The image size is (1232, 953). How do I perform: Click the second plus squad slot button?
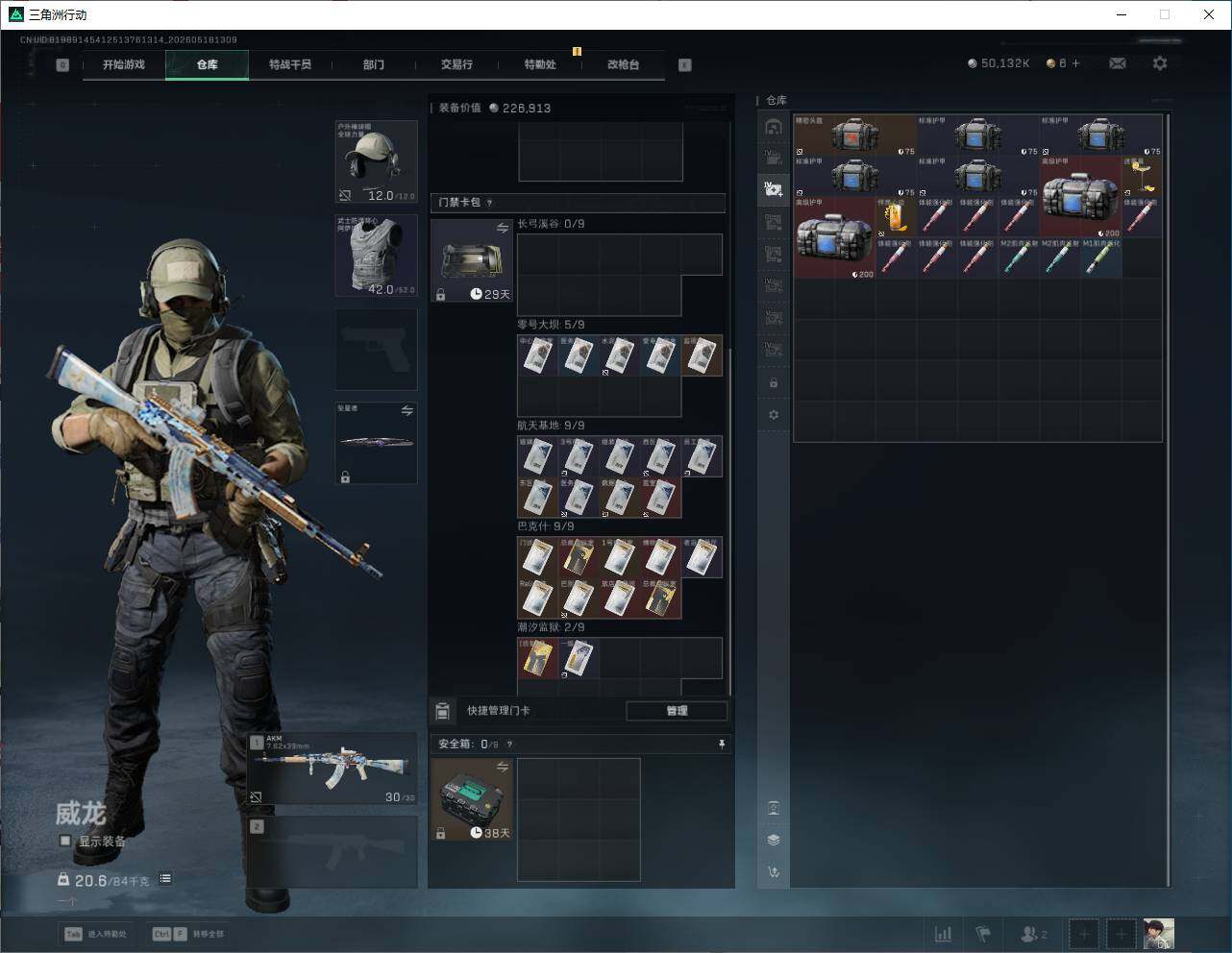coord(1121,934)
